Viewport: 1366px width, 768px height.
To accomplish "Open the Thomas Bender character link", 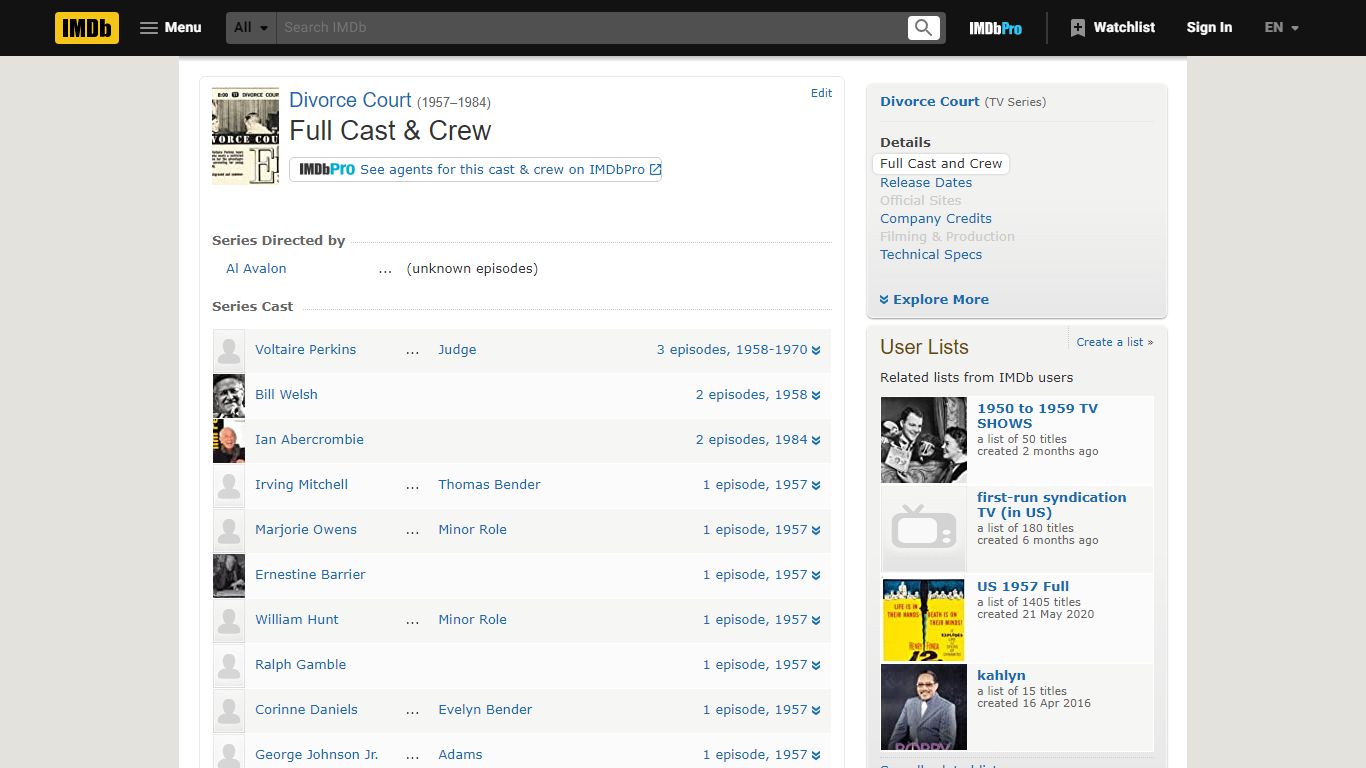I will [x=489, y=485].
